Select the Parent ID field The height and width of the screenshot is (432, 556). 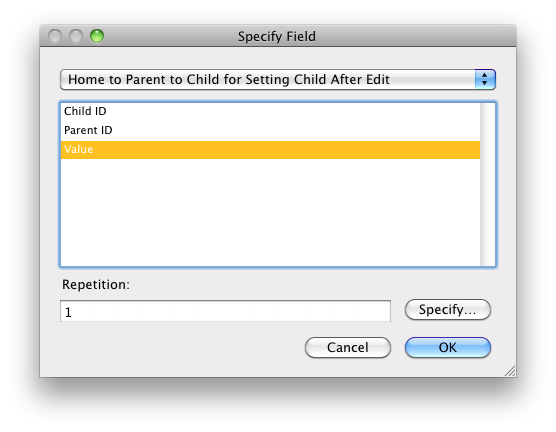(x=270, y=131)
